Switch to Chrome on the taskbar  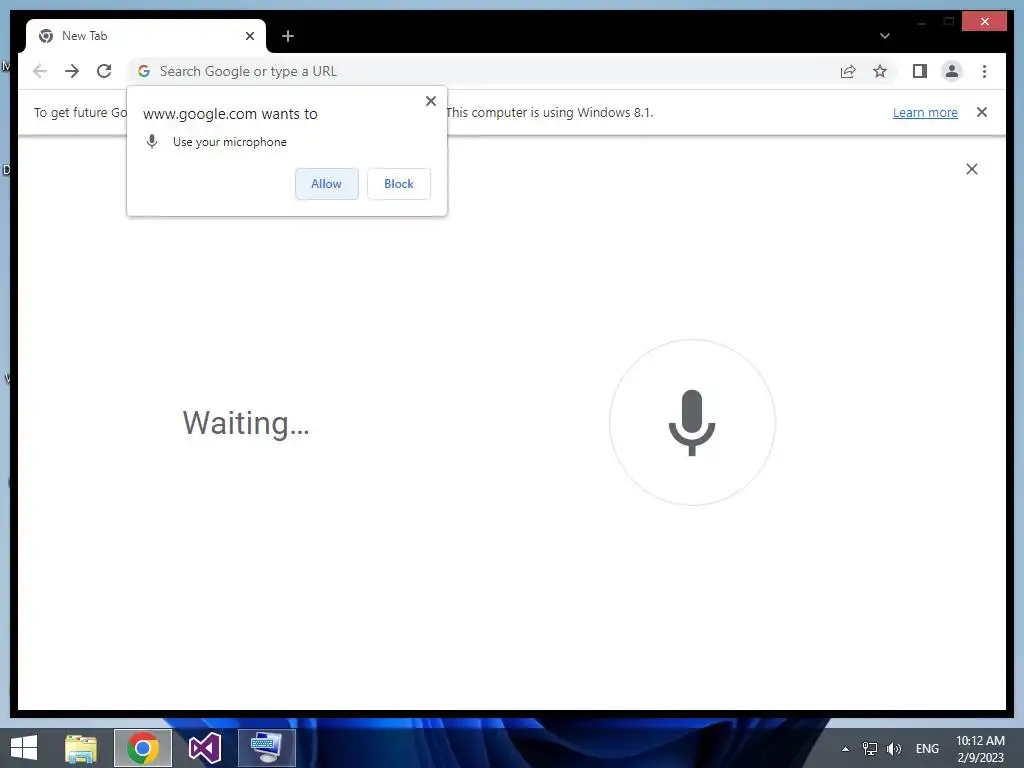pyautogui.click(x=143, y=748)
